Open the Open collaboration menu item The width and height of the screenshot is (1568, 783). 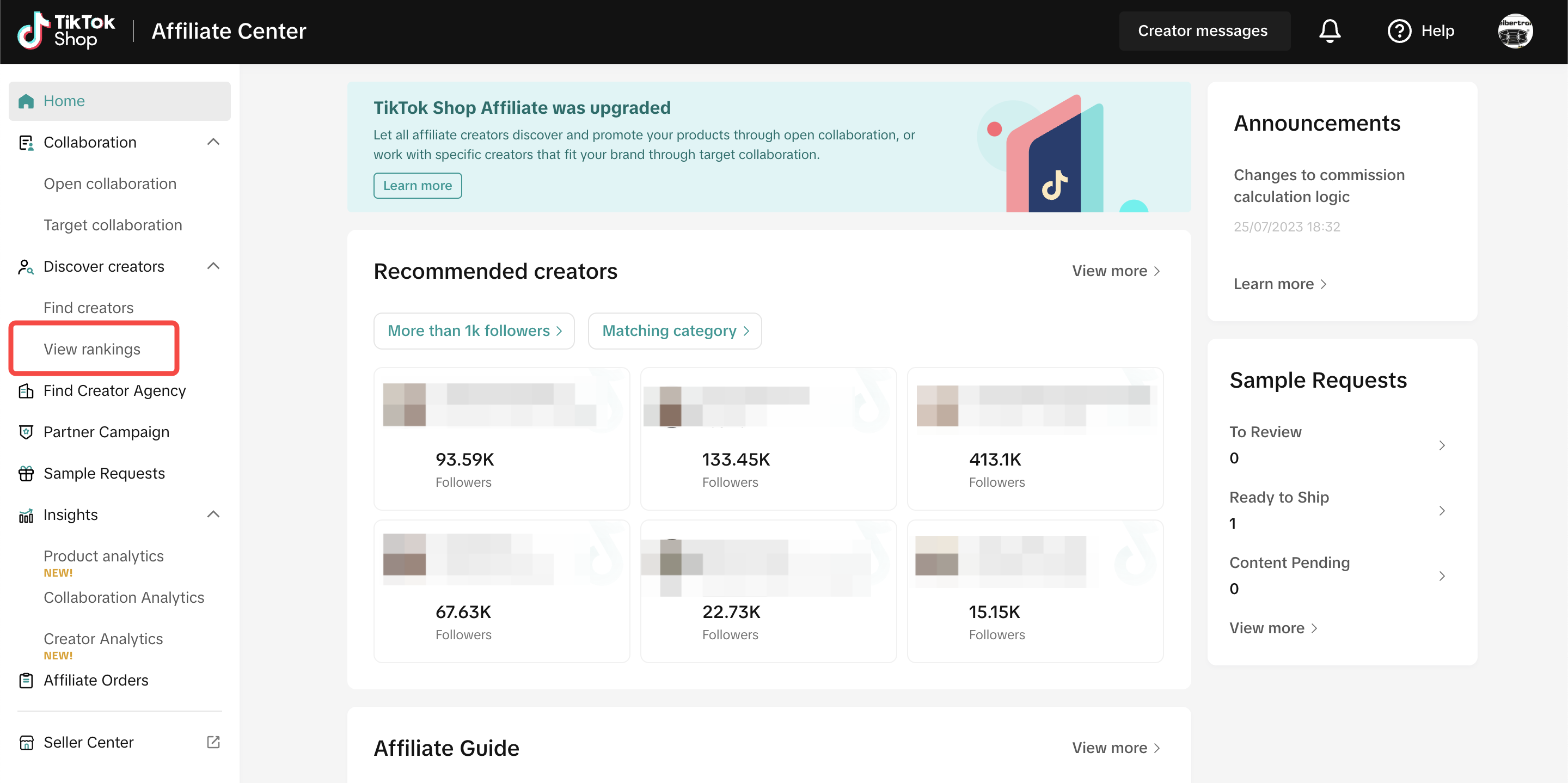point(110,183)
